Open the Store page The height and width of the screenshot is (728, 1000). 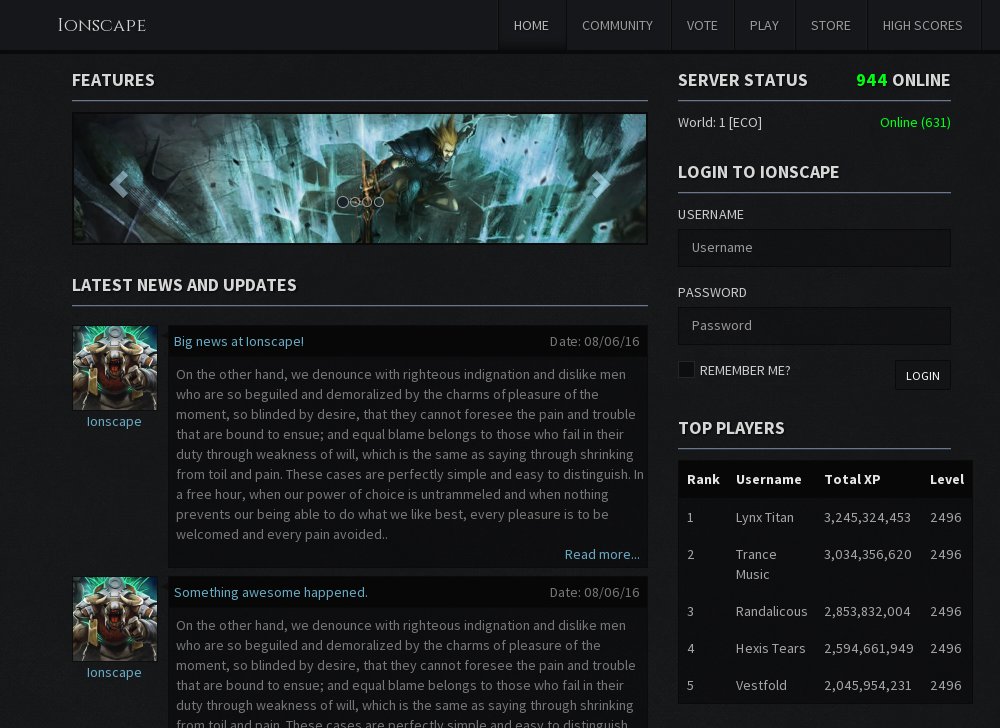coord(830,25)
